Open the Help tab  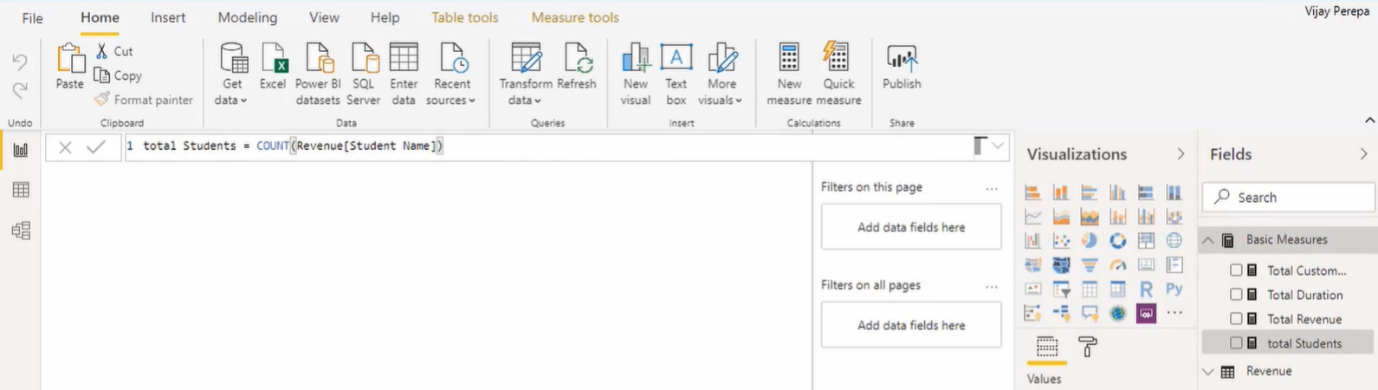click(385, 18)
